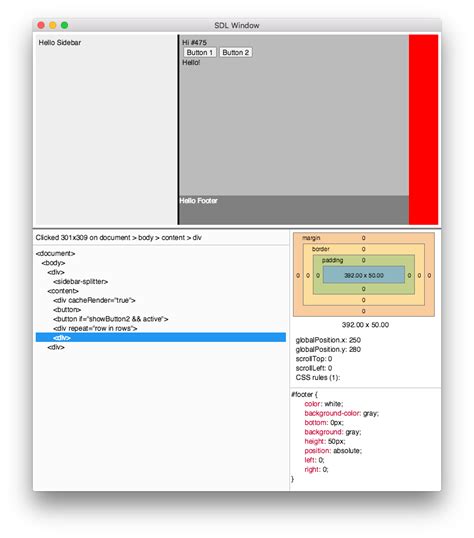Screen dimensions: 474x538
Task: Minimize SDL Window with the yellow button
Action: coord(53,25)
